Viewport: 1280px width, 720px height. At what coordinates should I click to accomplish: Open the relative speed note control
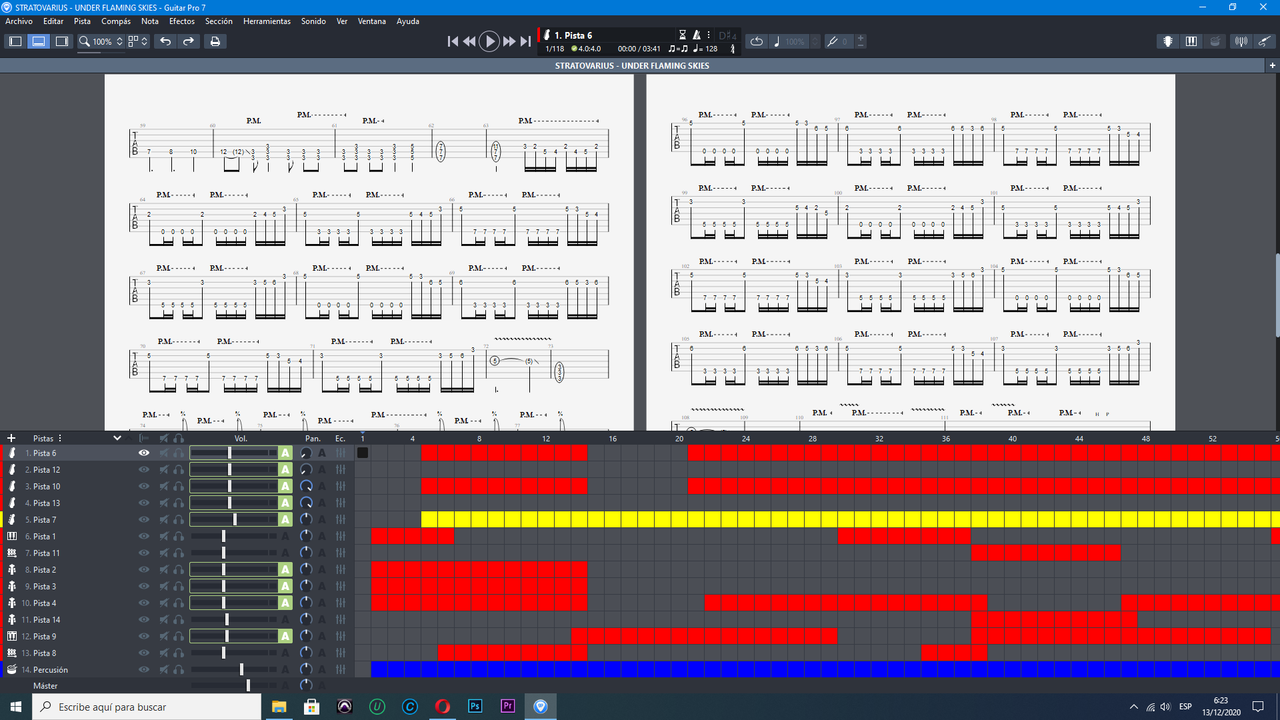(x=776, y=41)
